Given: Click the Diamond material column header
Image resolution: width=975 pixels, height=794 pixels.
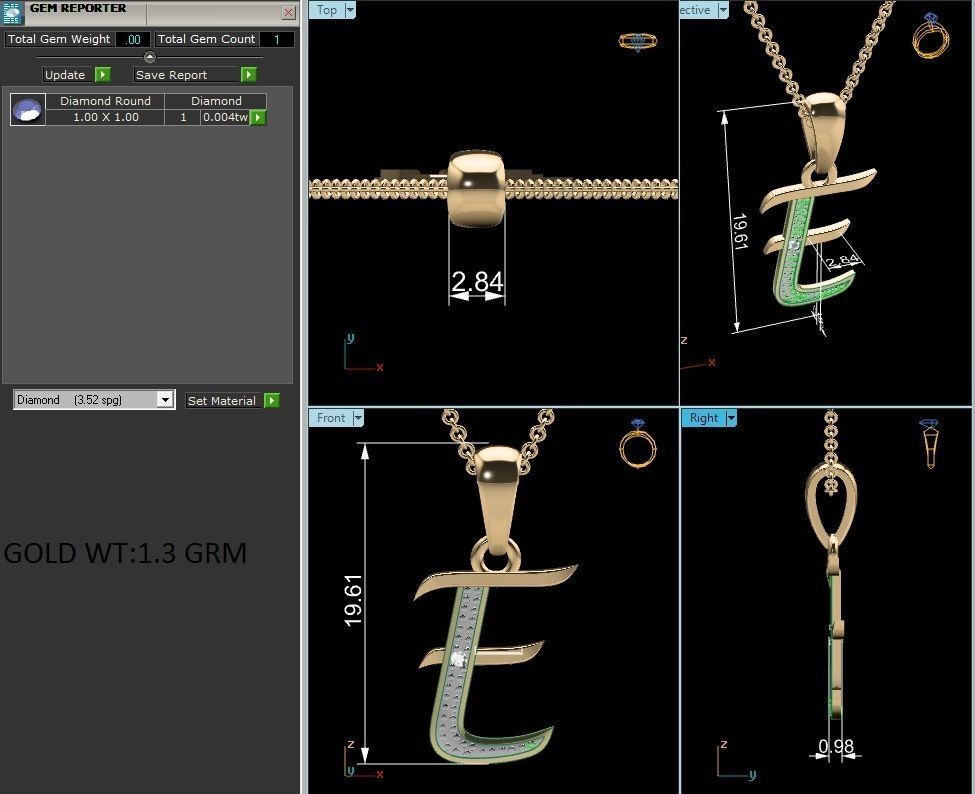Looking at the screenshot, I should pyautogui.click(x=216, y=101).
